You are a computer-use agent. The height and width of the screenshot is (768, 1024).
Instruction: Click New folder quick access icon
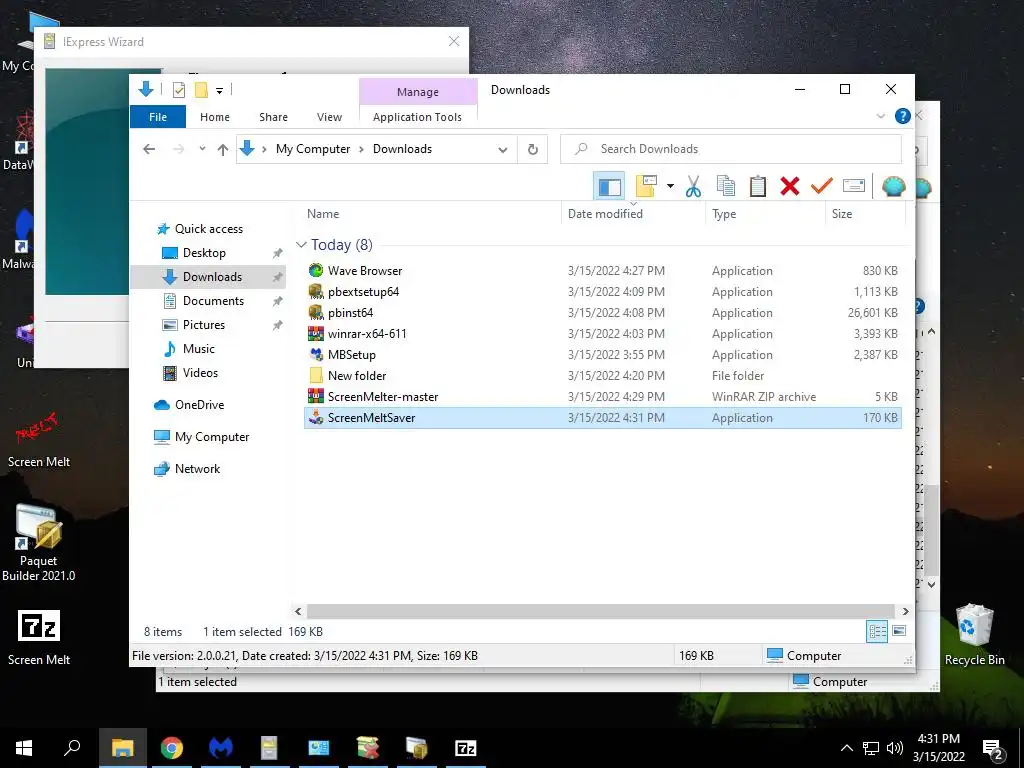pos(201,90)
